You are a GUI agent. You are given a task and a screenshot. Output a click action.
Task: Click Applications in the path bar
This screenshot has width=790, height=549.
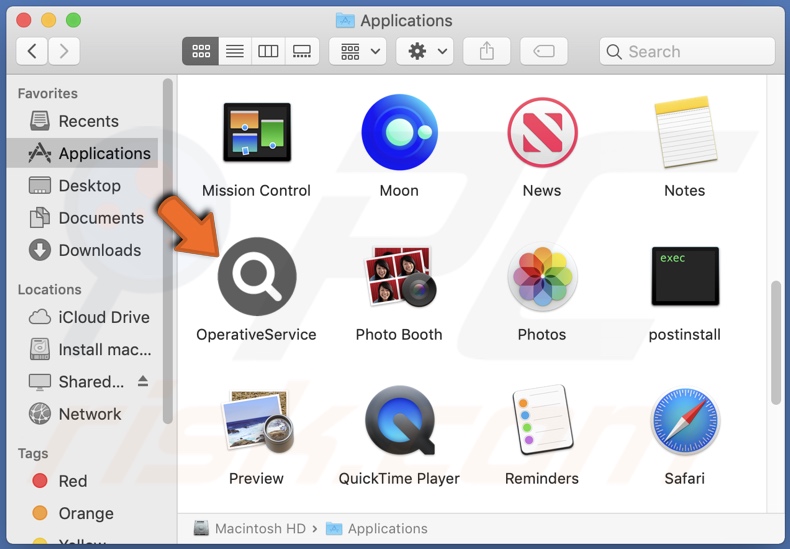point(377,528)
